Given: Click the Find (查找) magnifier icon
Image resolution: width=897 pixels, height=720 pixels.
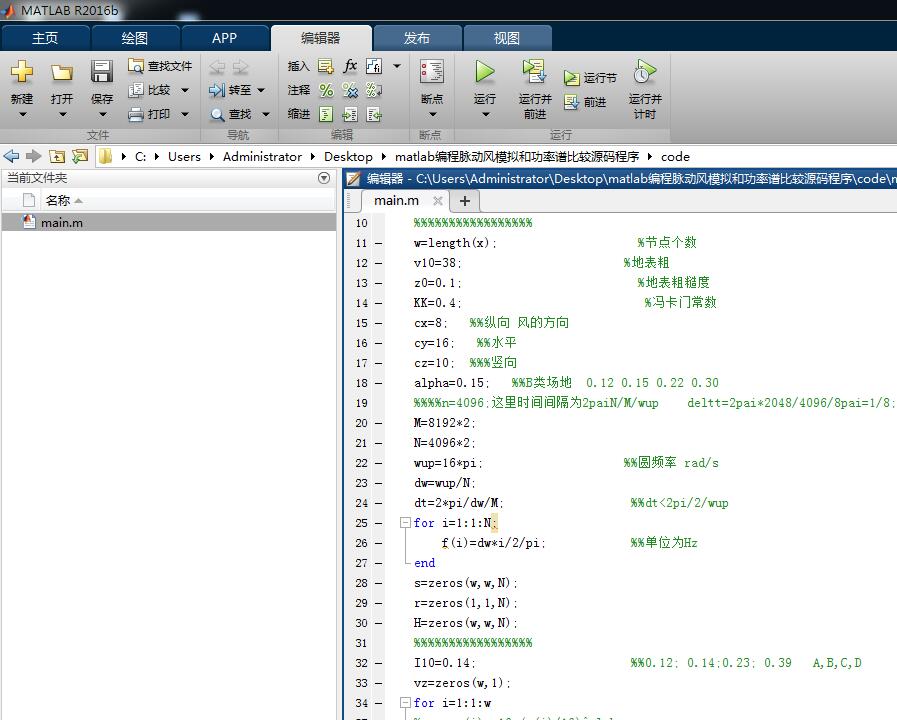Looking at the screenshot, I should coord(217,114).
